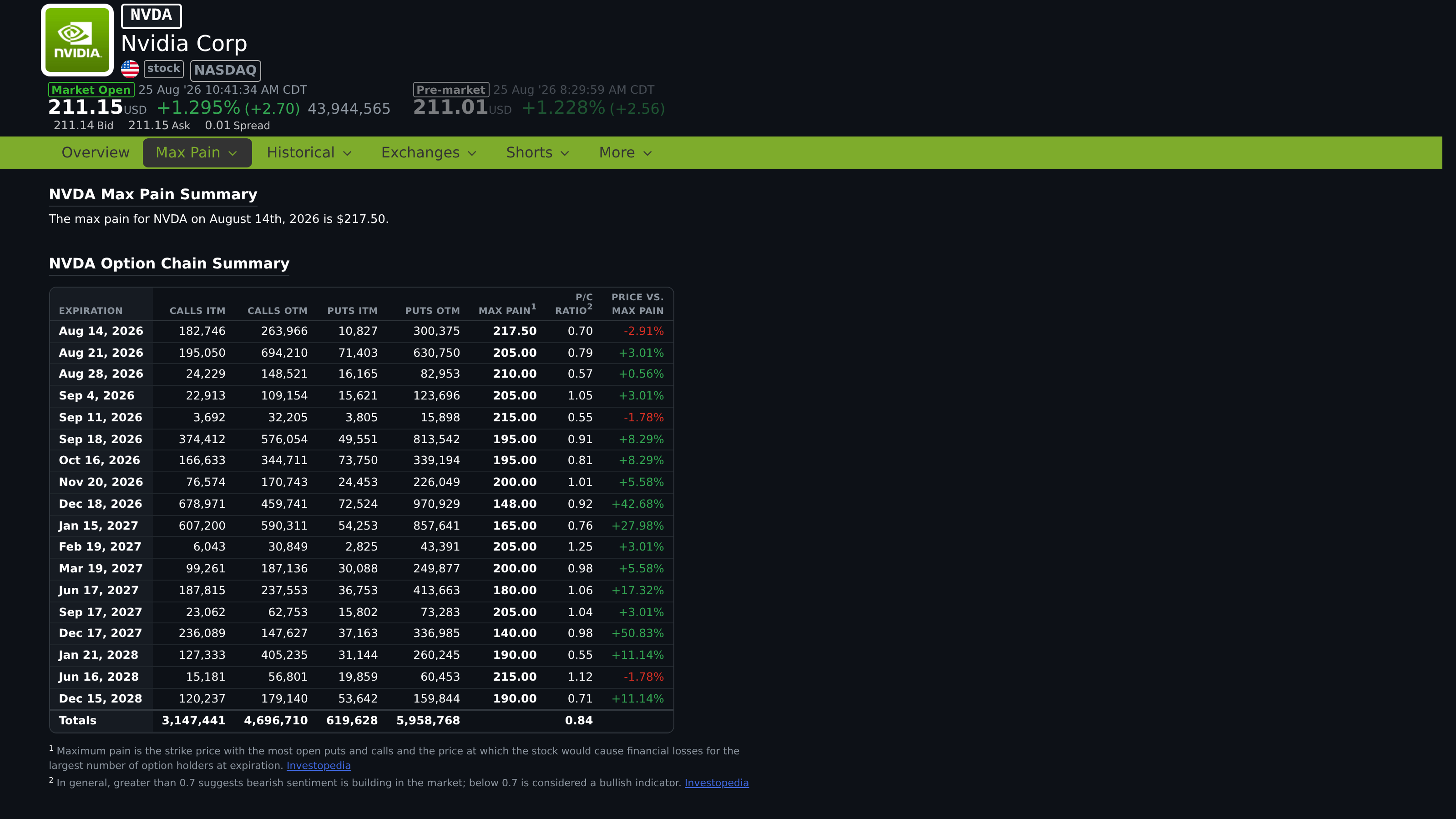
Task: Click the NVDA ticker badge
Action: pos(151,16)
